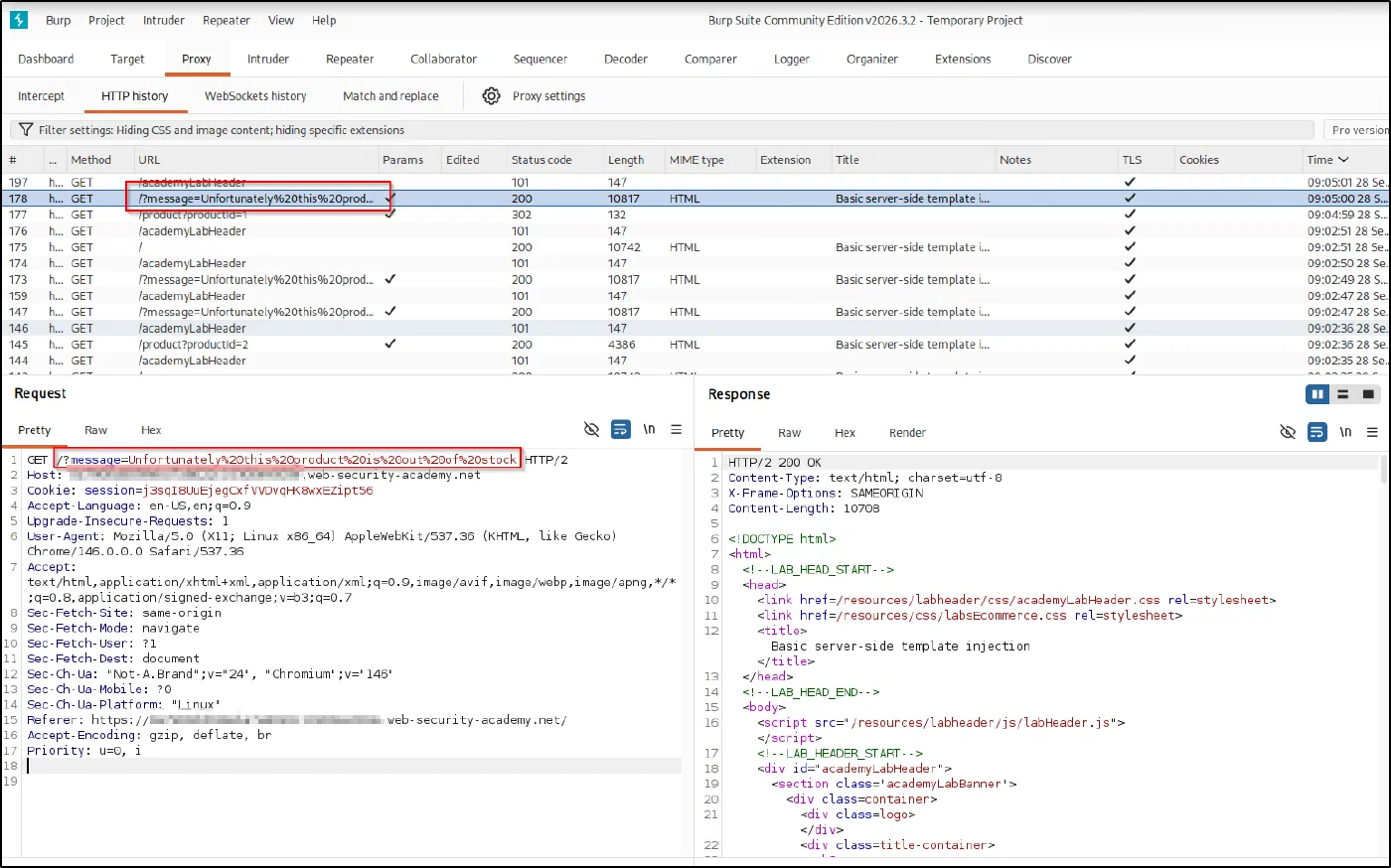1391x868 pixels.
Task: Open the Burp menu
Action: [x=59, y=20]
